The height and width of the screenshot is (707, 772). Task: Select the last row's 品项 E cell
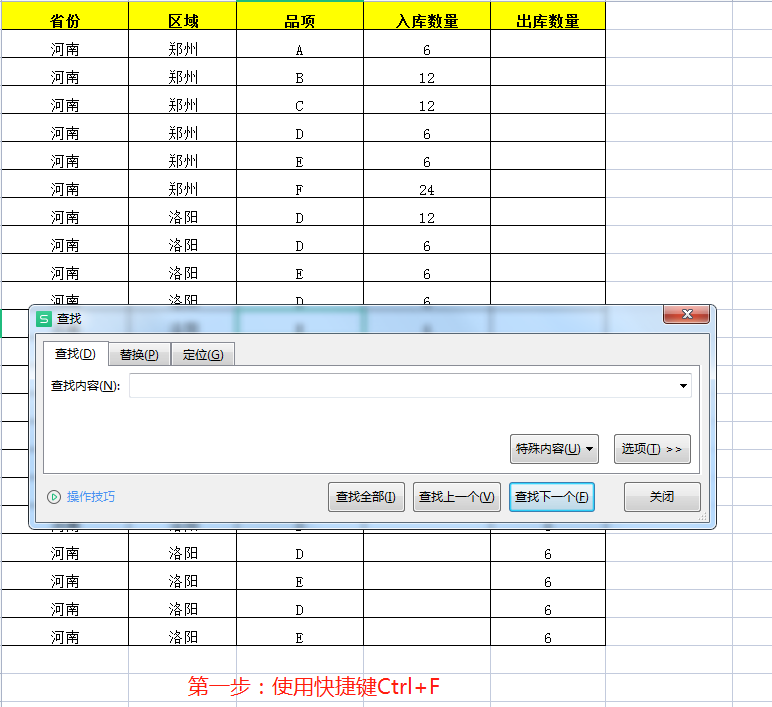(300, 632)
